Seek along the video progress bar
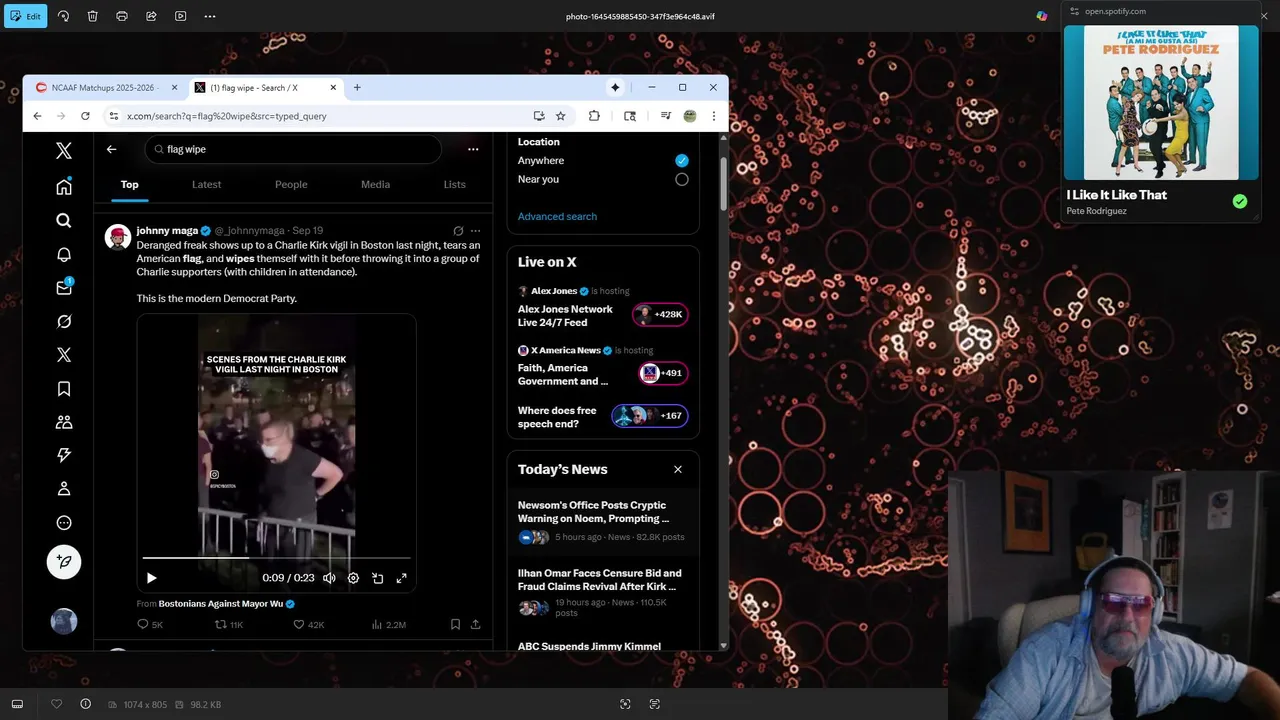 click(x=276, y=558)
